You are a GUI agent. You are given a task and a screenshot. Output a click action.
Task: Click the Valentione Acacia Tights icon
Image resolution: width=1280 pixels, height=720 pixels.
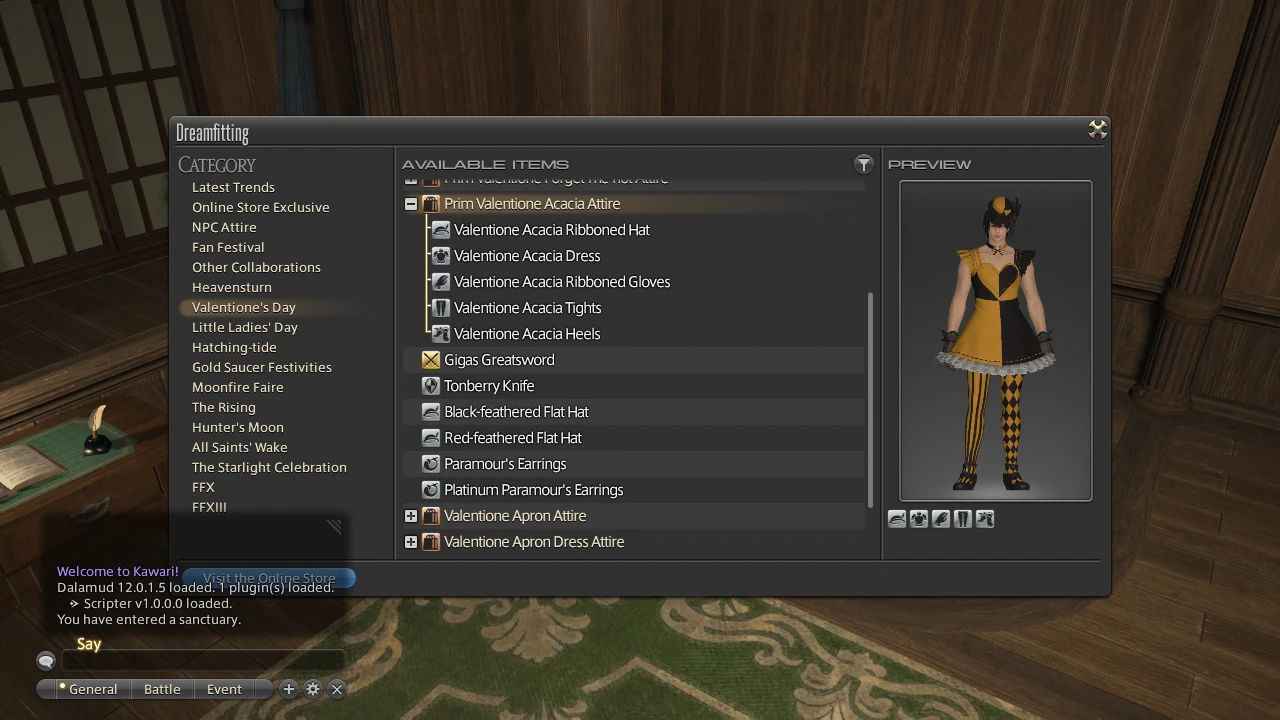(441, 308)
